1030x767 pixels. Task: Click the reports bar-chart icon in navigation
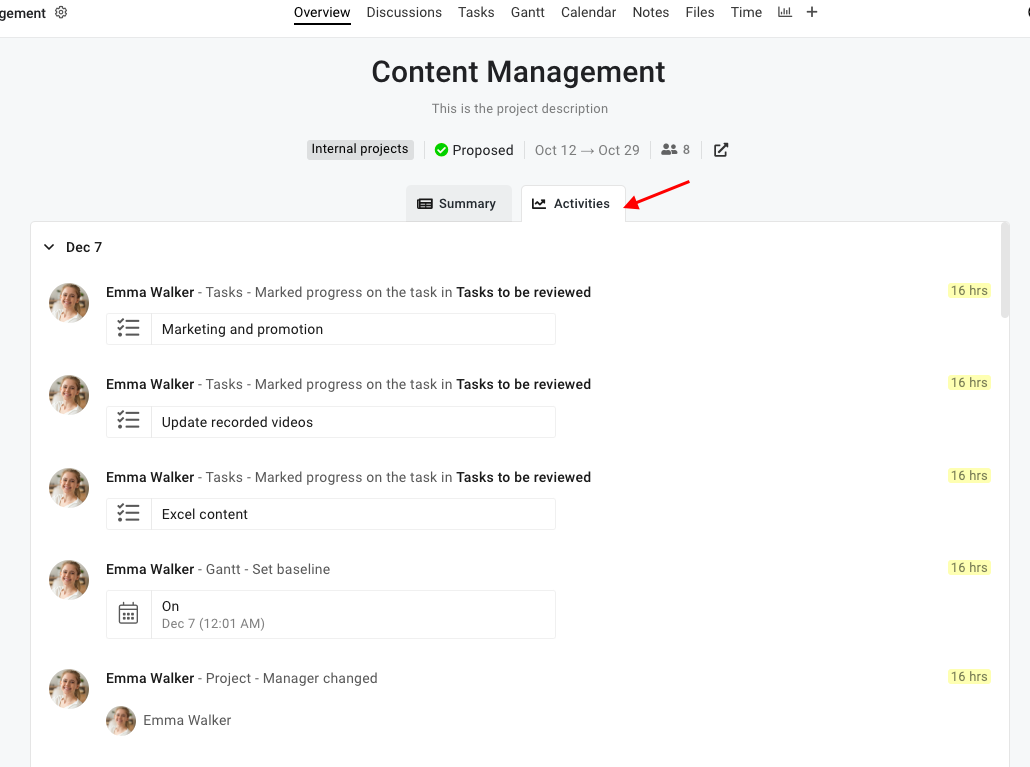pos(784,12)
